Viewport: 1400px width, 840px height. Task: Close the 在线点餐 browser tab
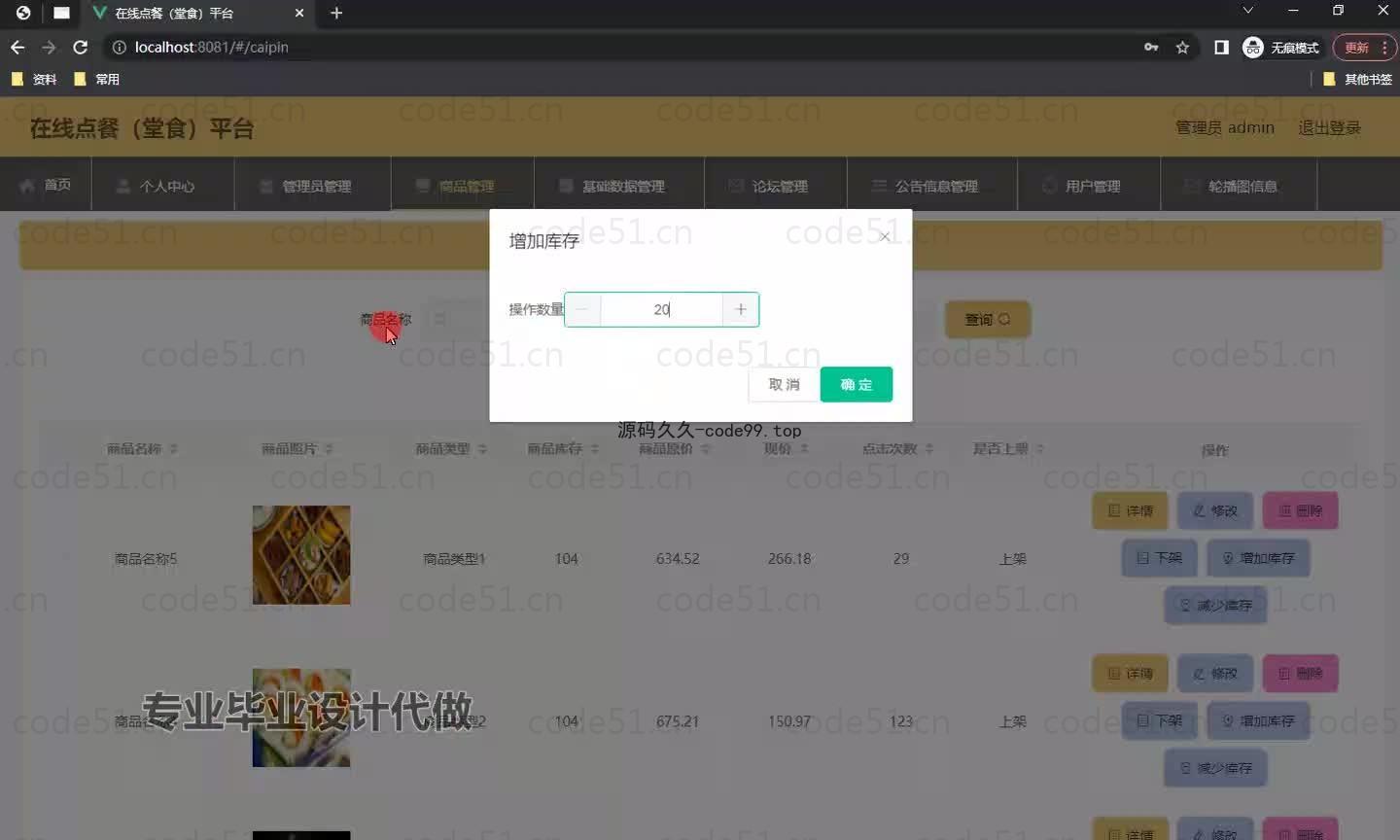pos(299,13)
